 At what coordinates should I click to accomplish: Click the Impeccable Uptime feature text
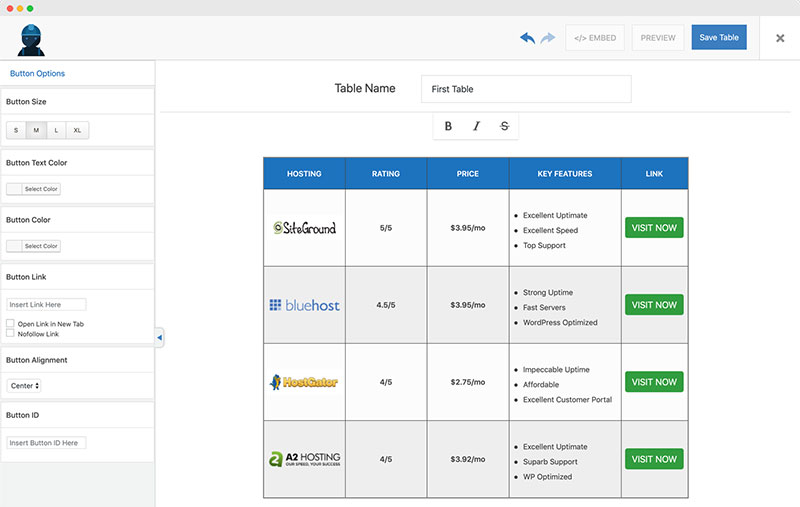[x=556, y=369]
